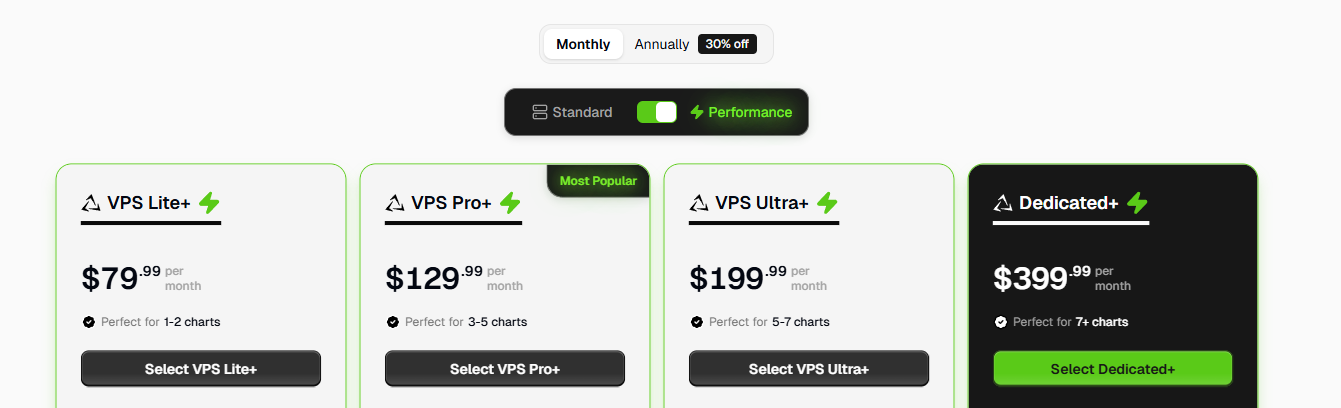1341x408 pixels.
Task: Click the lightning bolt beside VPS Lite+
Action: click(x=209, y=203)
